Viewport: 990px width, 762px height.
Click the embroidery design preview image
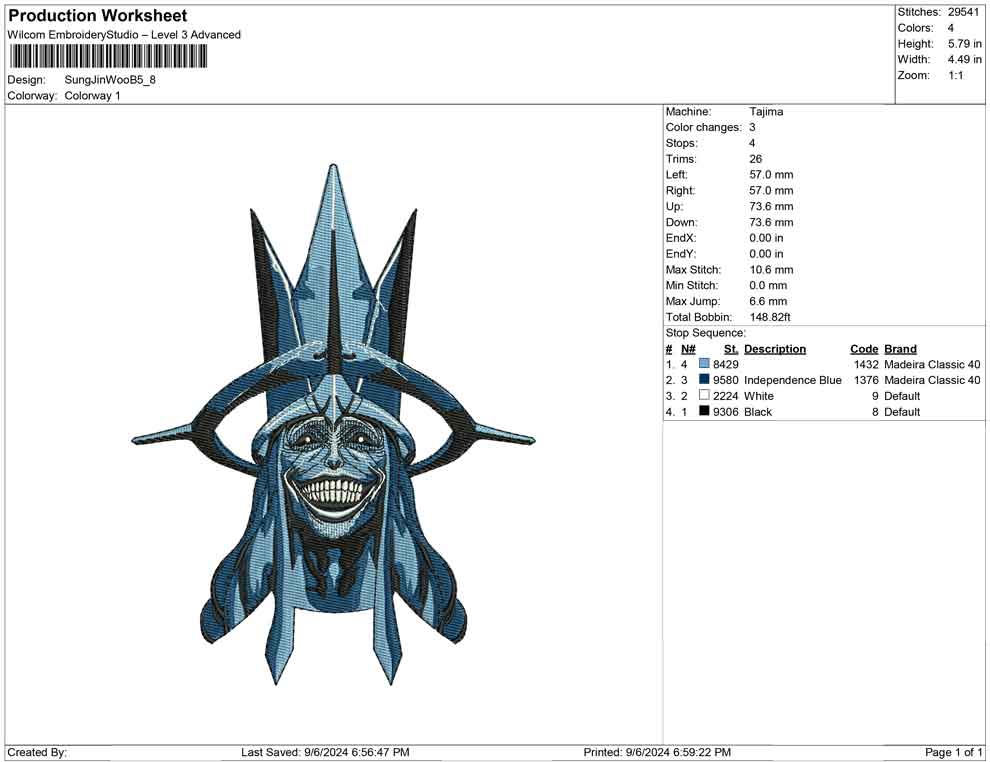point(333,425)
